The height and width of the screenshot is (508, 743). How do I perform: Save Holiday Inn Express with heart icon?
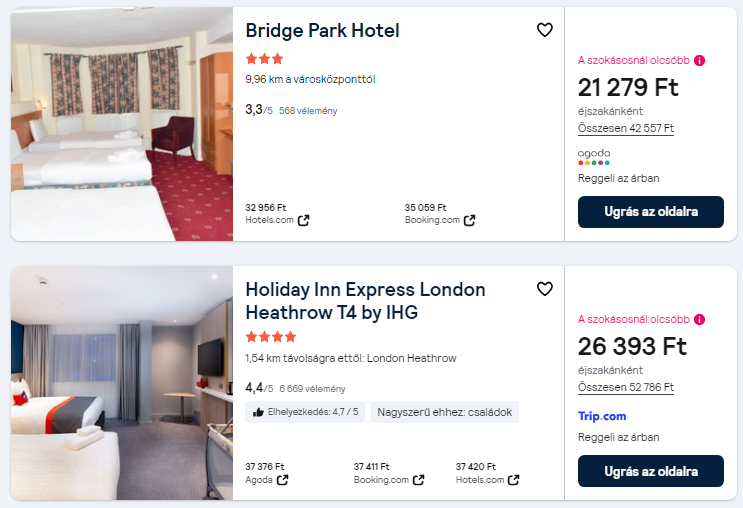(x=545, y=289)
